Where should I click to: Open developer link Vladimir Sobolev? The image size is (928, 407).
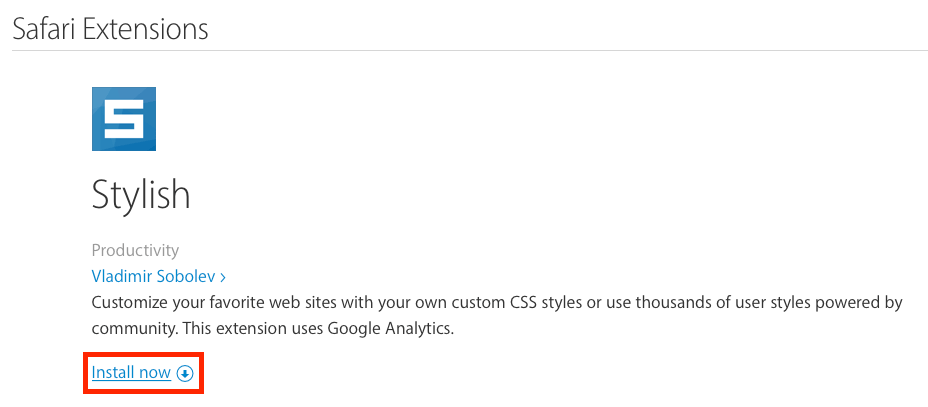[153, 276]
